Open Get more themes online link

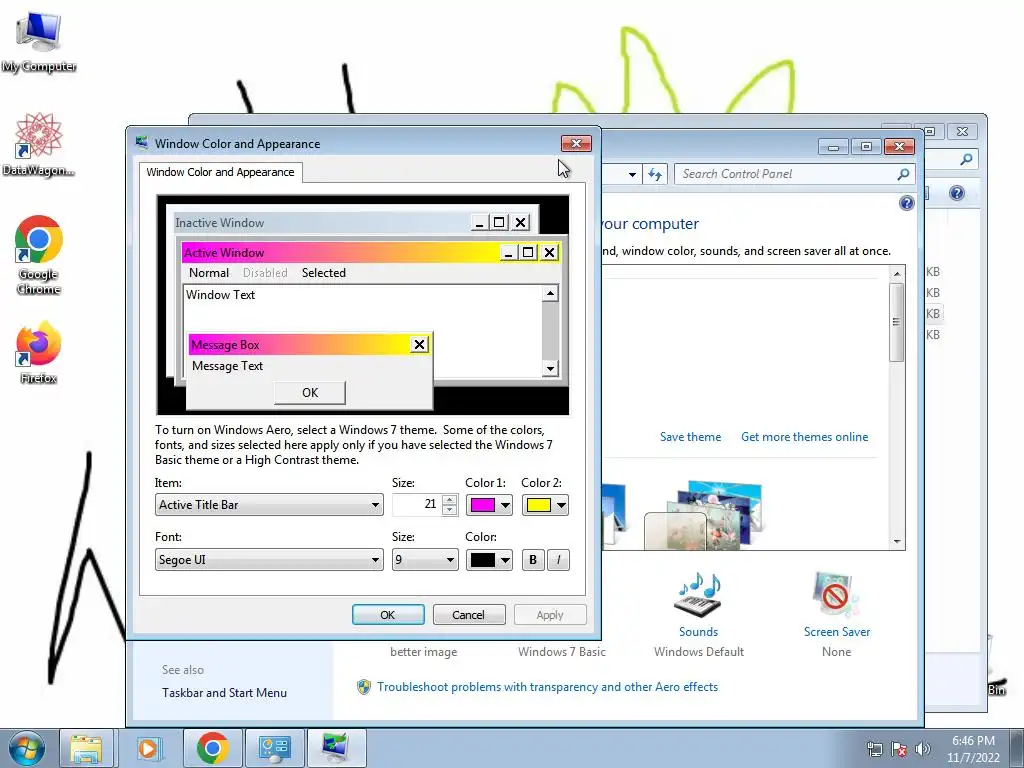805,437
